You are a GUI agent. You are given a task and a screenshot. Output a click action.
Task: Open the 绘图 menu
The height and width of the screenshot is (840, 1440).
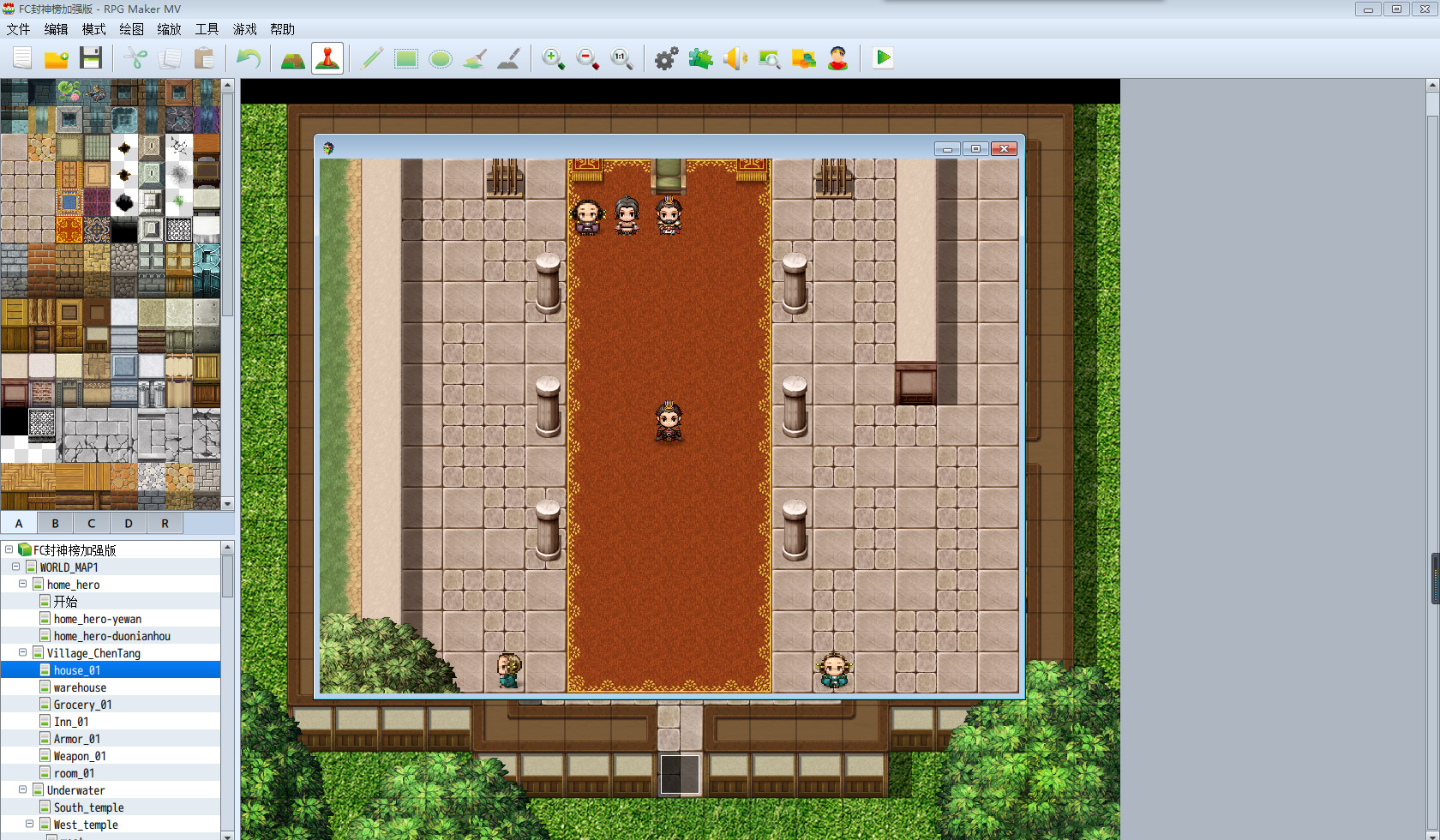pos(131,29)
